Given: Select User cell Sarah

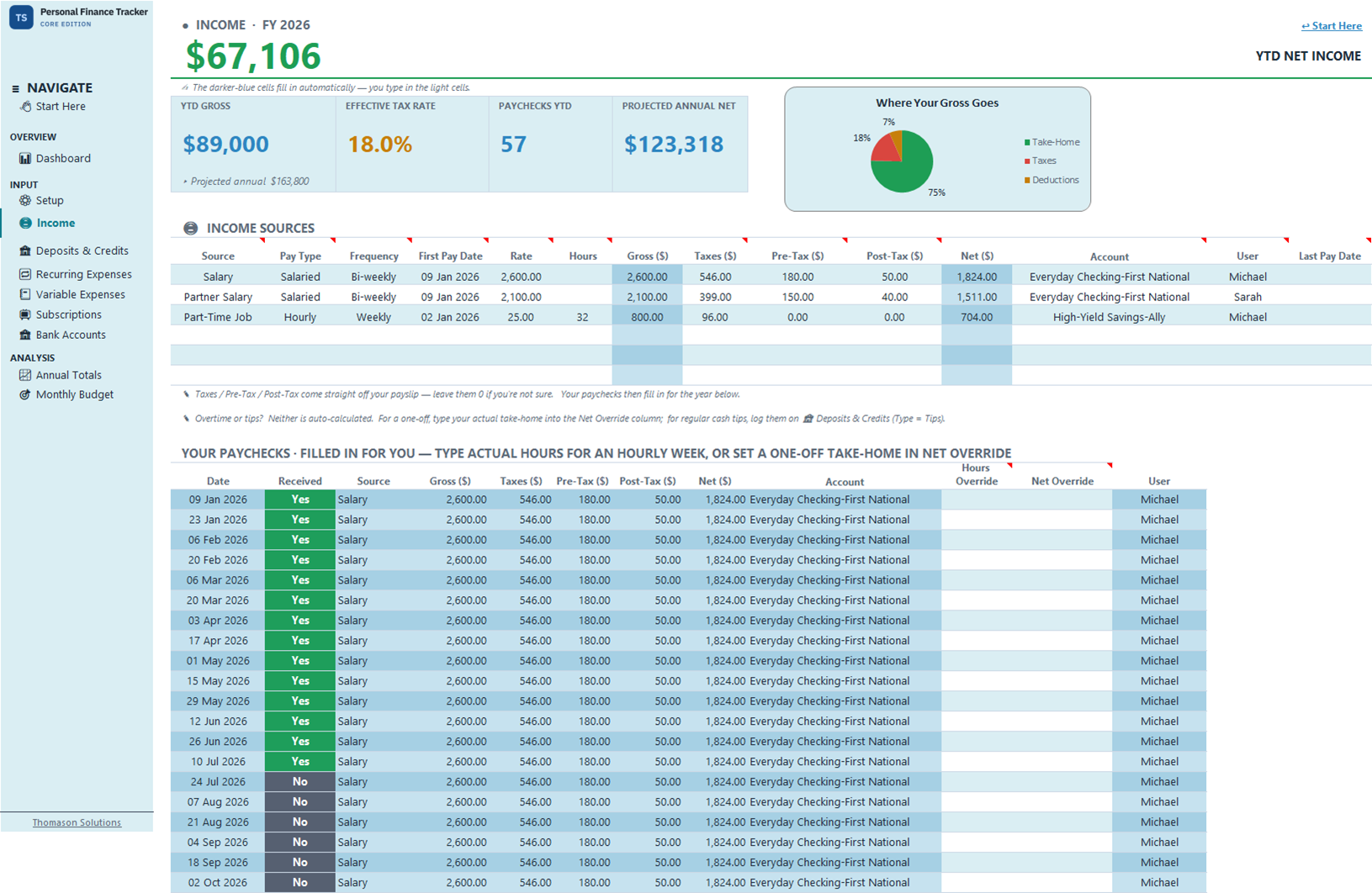Looking at the screenshot, I should pos(1247,297).
